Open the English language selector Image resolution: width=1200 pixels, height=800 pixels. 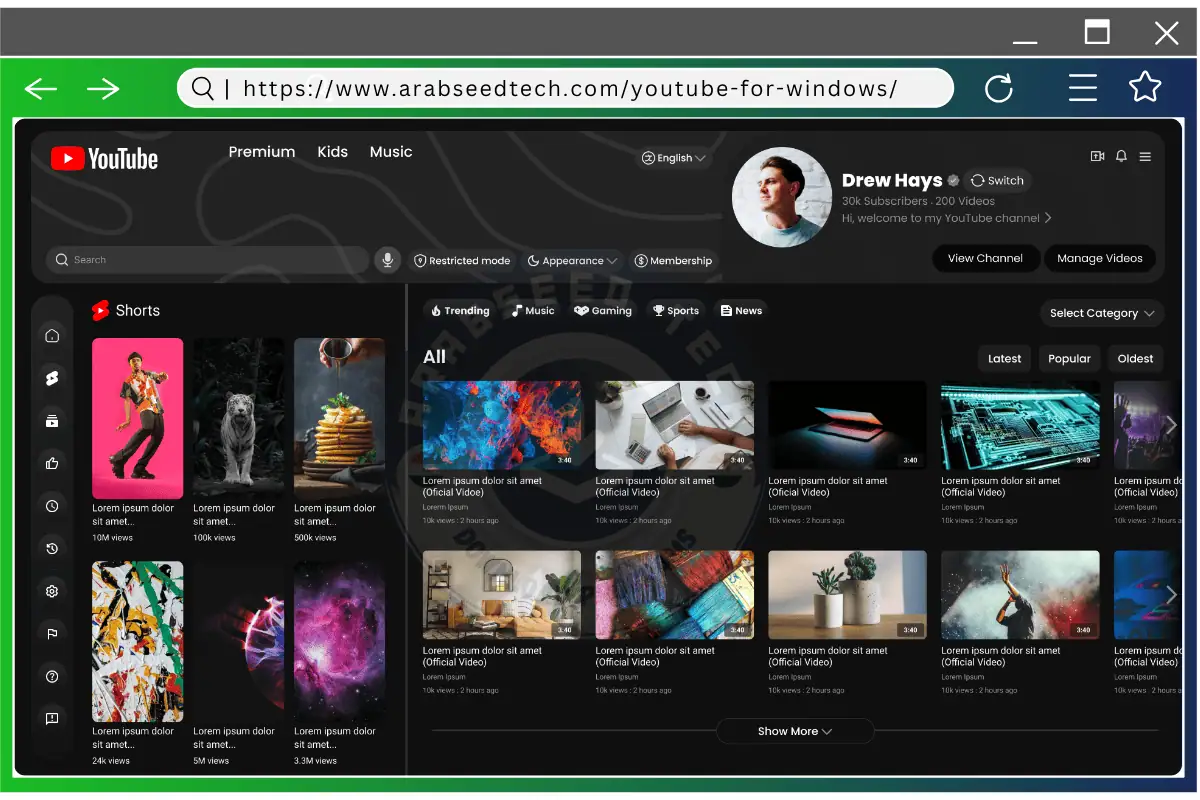pos(674,157)
